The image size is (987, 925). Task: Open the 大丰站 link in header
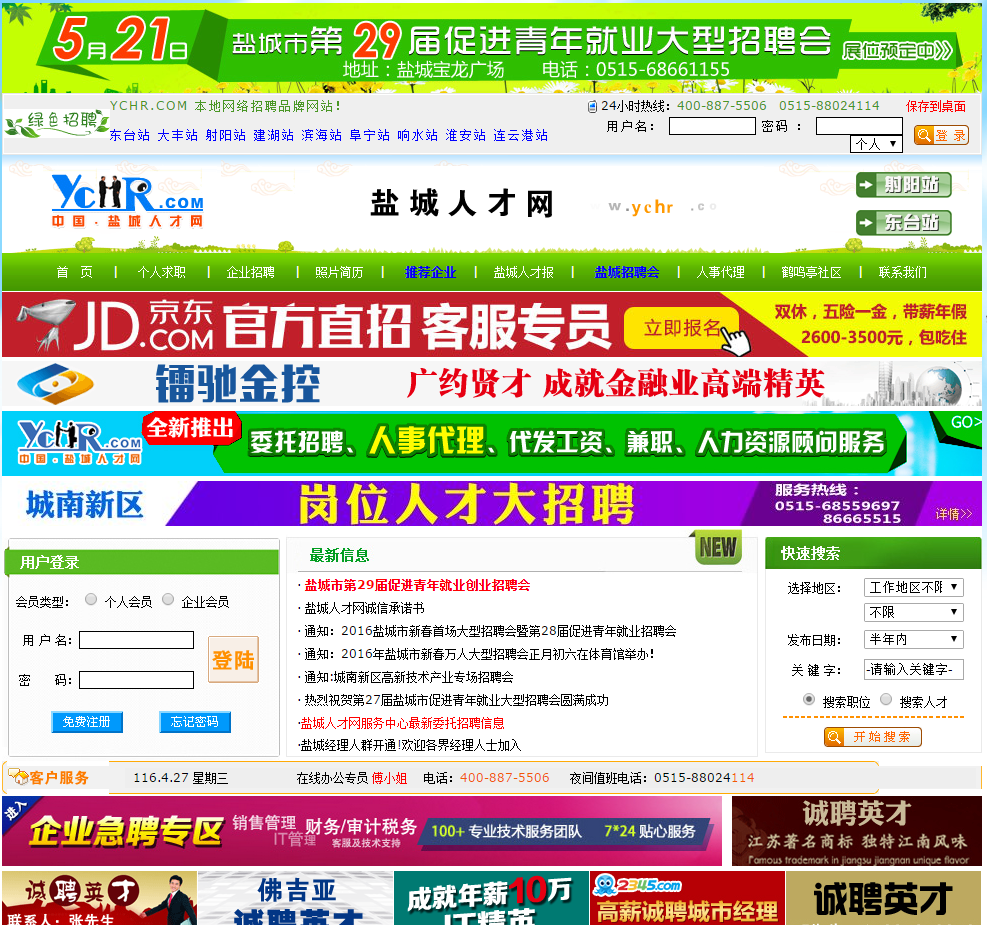tap(178, 135)
